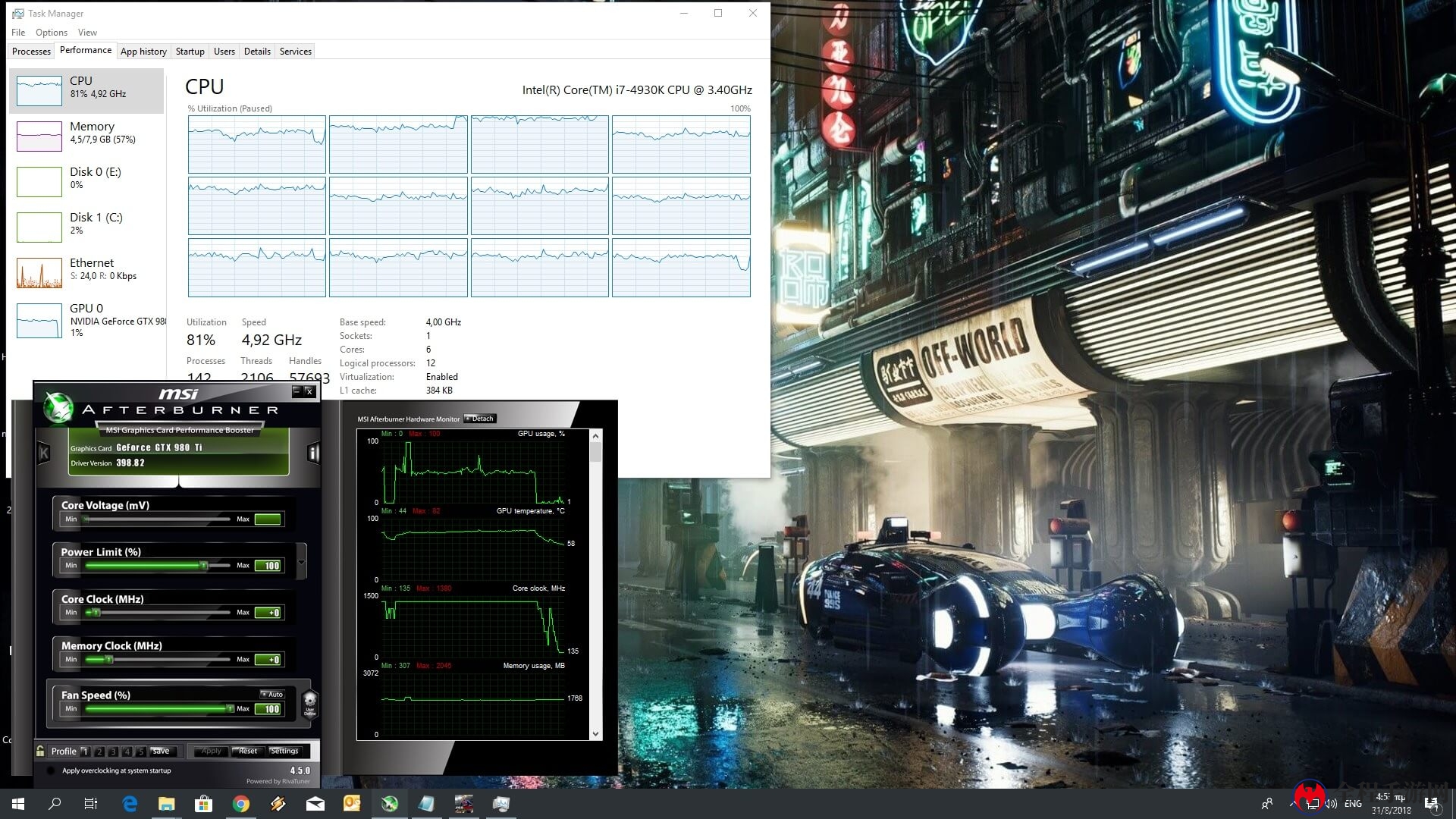Click the Afterburner profile Save button

pos(163,751)
